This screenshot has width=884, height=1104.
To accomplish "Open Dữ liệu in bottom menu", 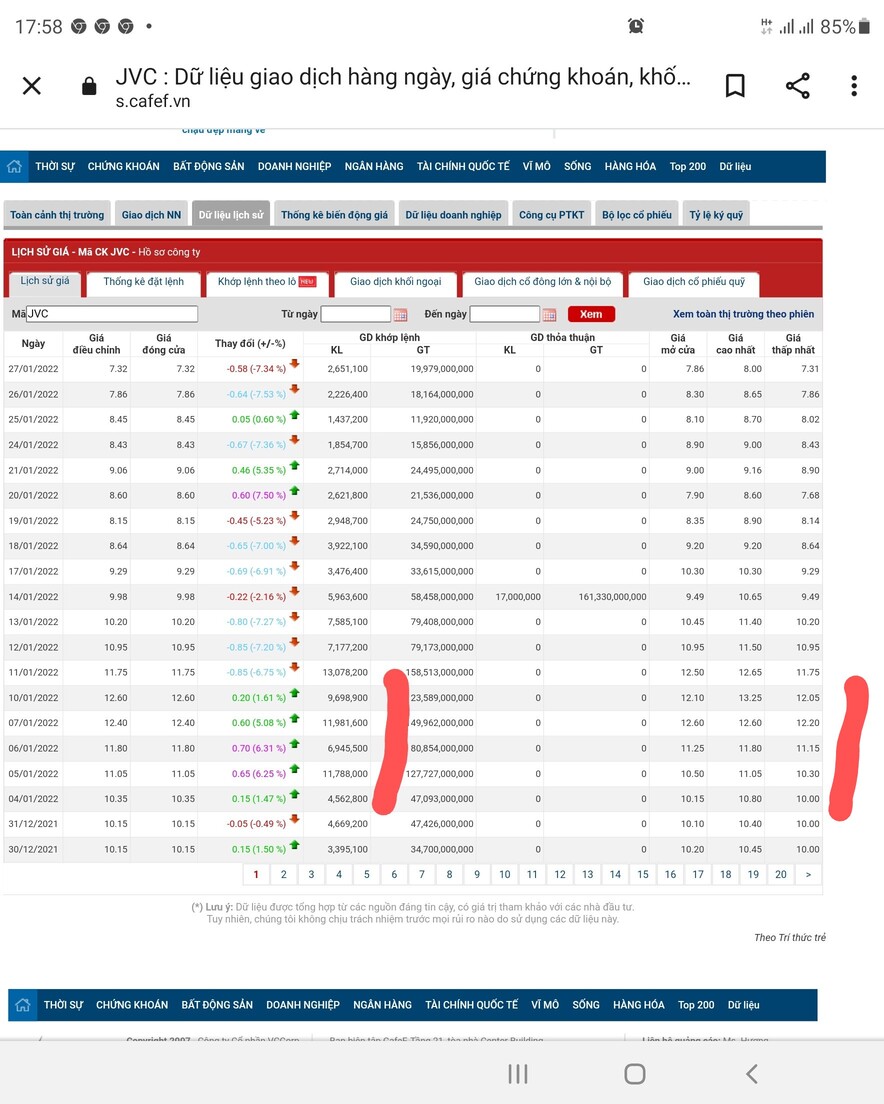I will pyautogui.click(x=743, y=1005).
